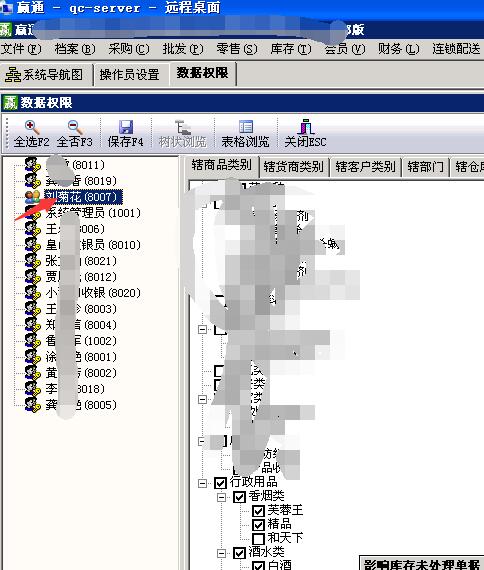Click the 刘菊花 (8007) group icon
This screenshot has width=484, height=570.
coord(32,197)
